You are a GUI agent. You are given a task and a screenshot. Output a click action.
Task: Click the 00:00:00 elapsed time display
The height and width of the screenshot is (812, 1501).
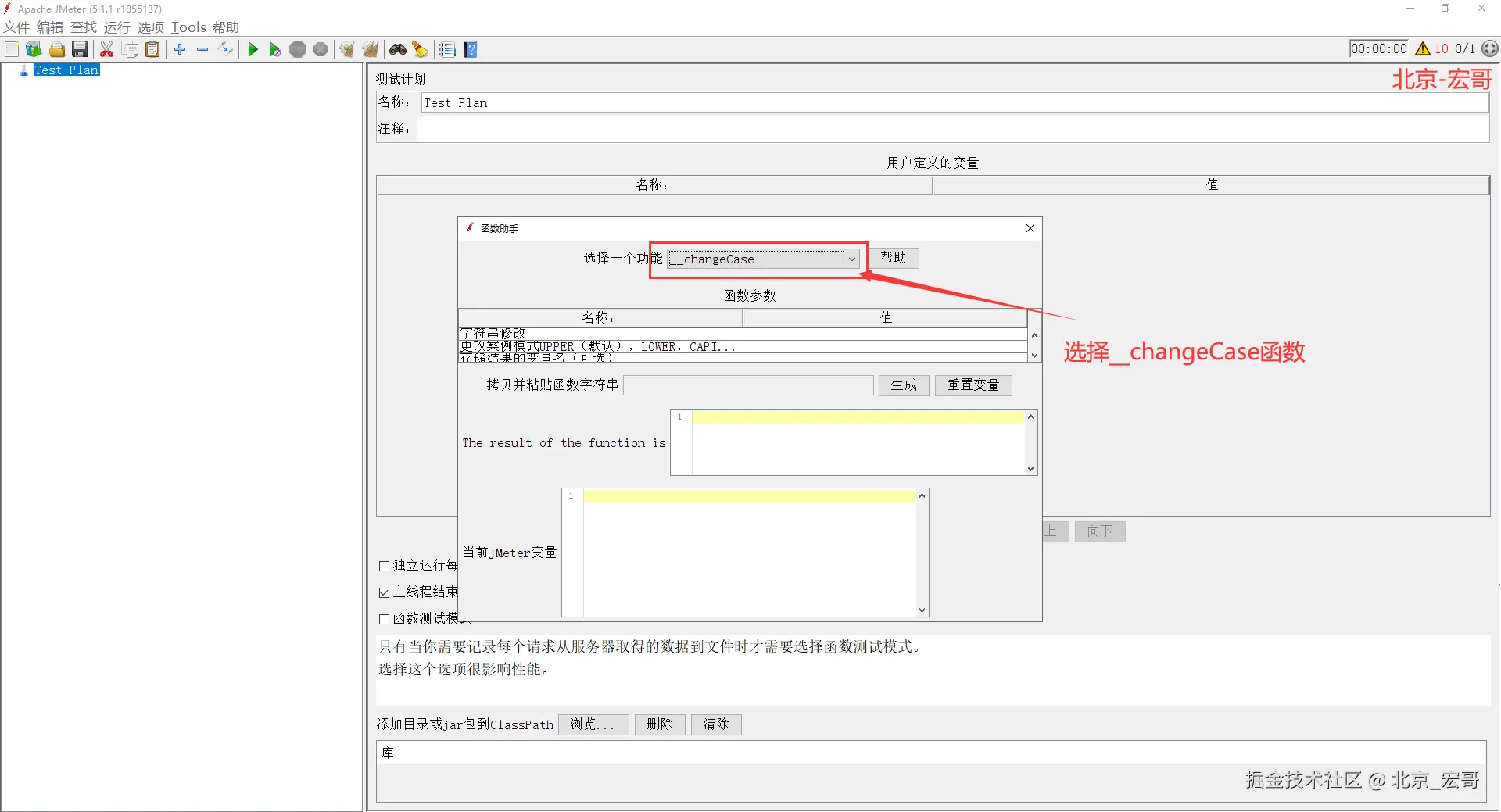(1379, 48)
